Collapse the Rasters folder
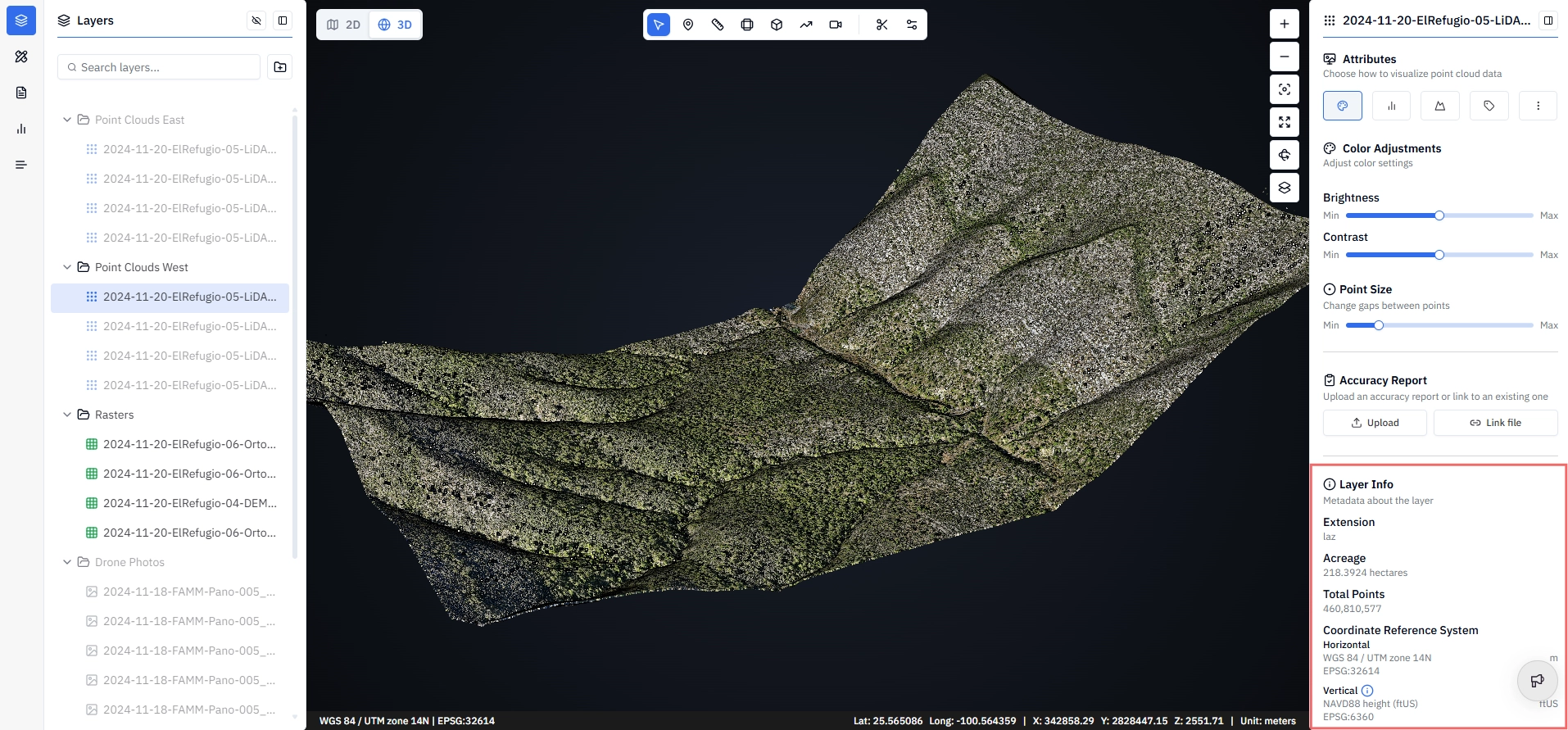The width and height of the screenshot is (1568, 730). [67, 415]
